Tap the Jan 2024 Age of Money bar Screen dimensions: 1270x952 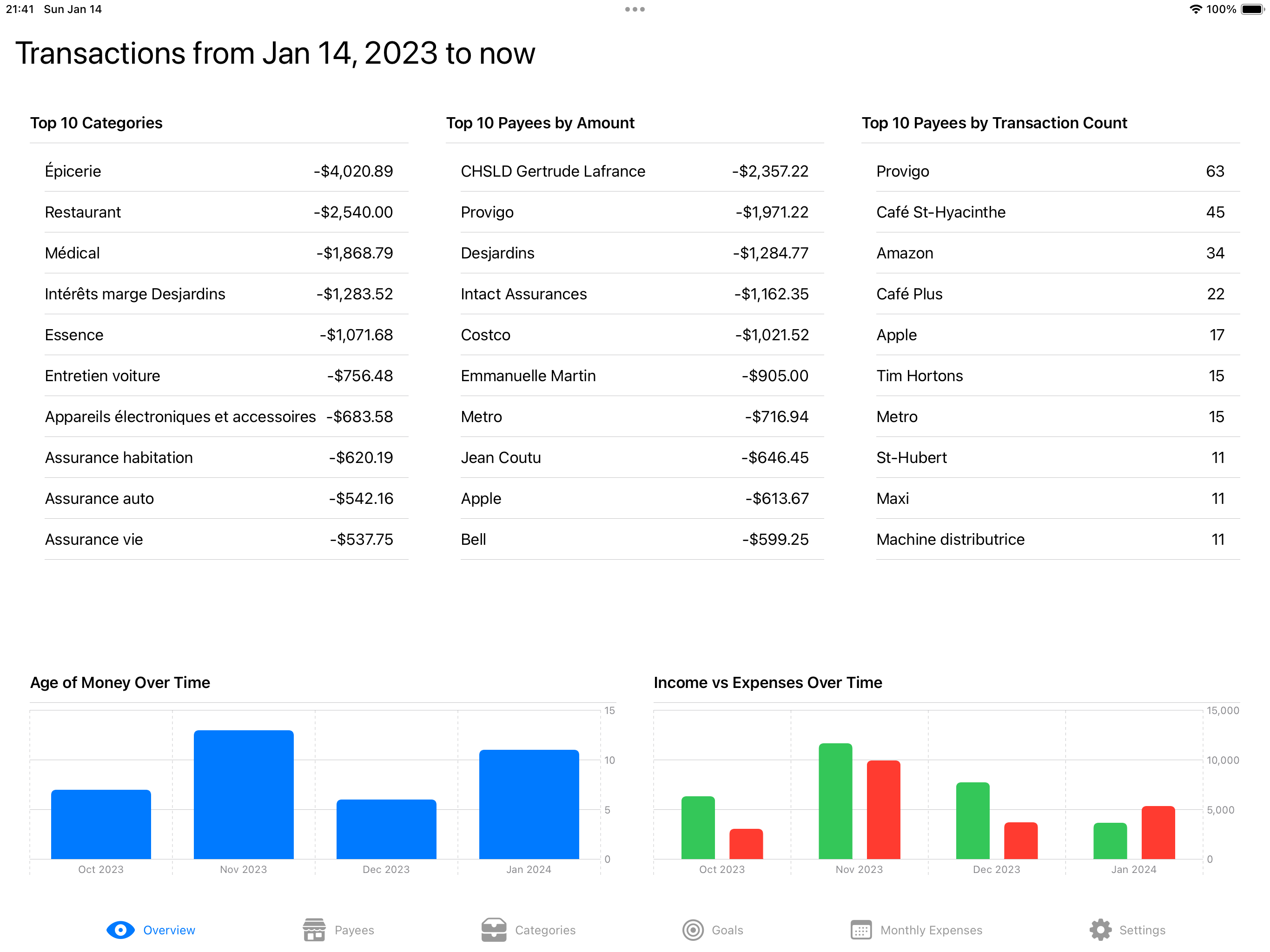click(x=529, y=805)
